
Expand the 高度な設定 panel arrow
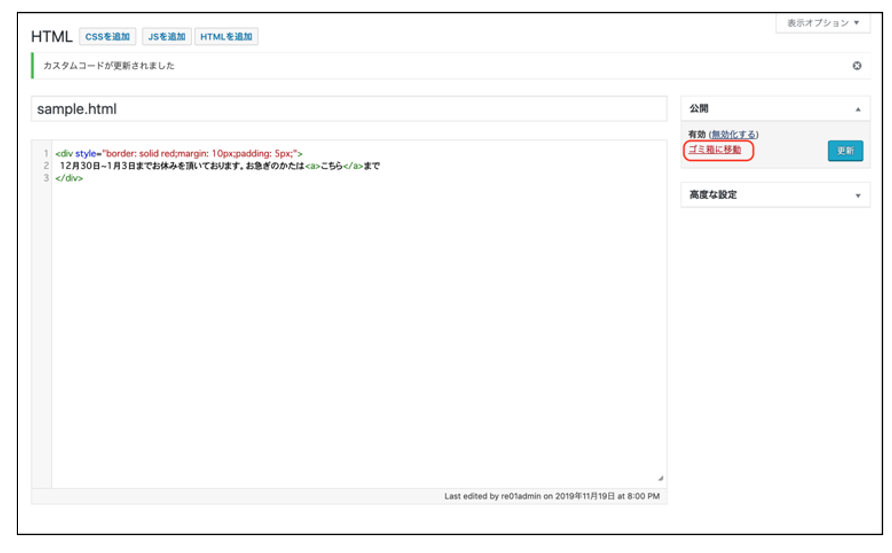(x=857, y=196)
